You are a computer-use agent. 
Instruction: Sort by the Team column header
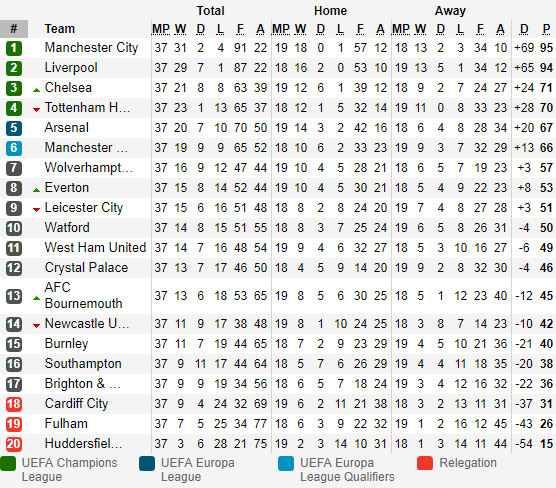coord(60,29)
